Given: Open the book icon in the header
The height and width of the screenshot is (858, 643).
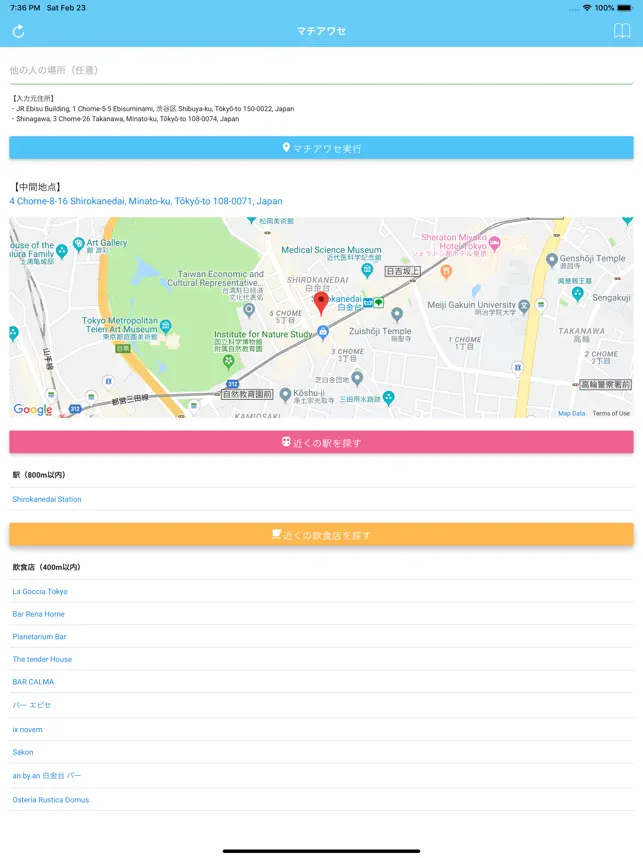Looking at the screenshot, I should (x=622, y=31).
